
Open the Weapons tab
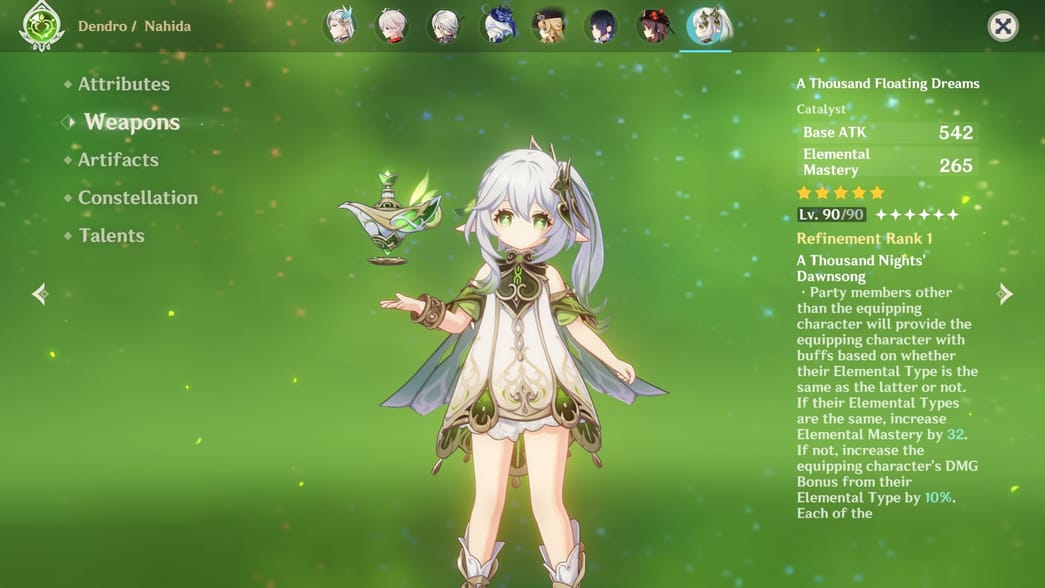coord(131,122)
